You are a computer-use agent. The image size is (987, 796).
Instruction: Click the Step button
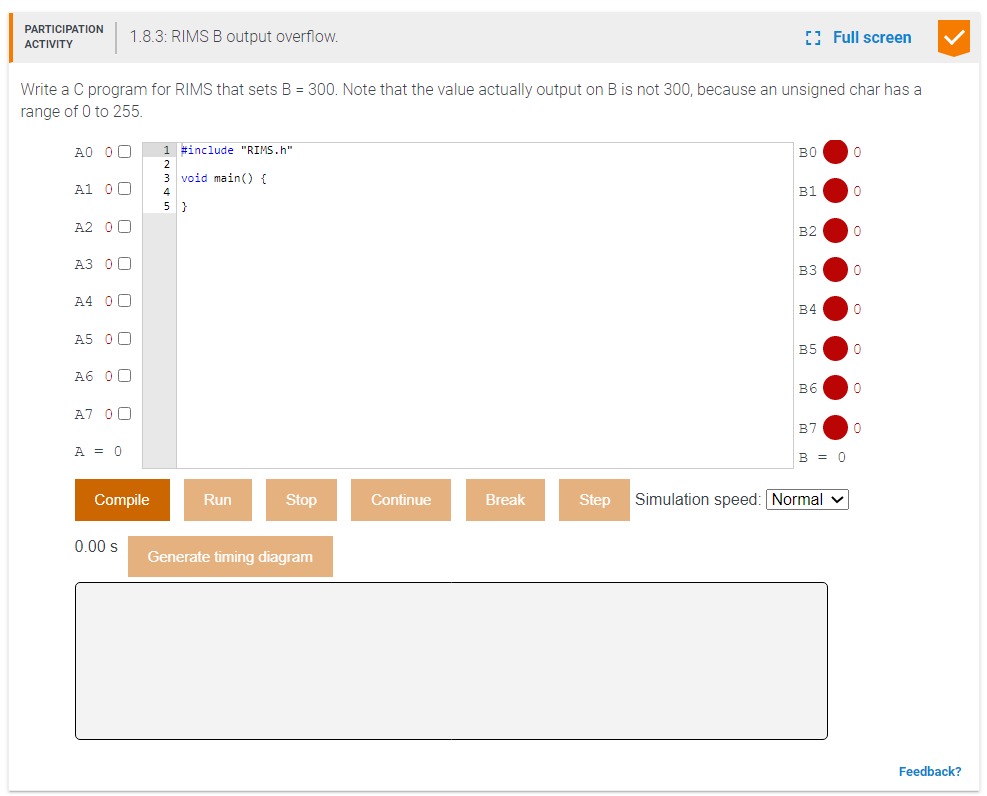pyautogui.click(x=594, y=499)
